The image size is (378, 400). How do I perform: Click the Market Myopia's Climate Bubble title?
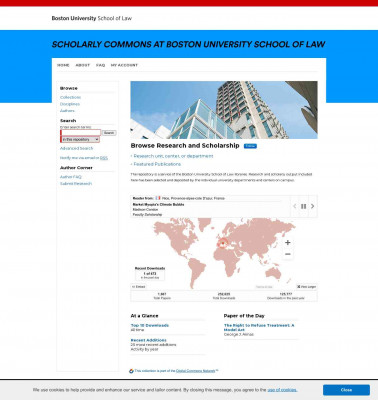pos(158,205)
